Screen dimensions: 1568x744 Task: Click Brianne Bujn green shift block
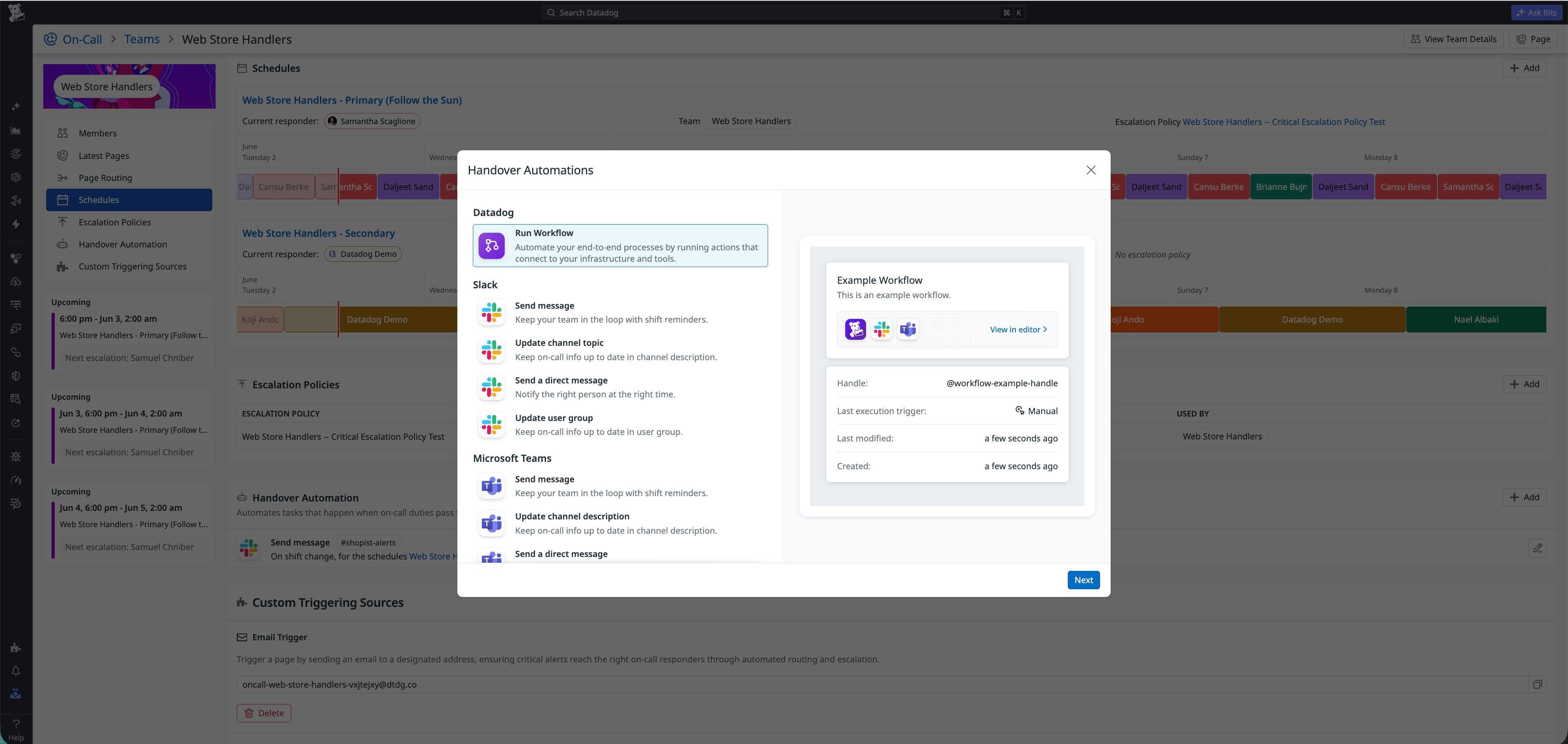click(1281, 187)
